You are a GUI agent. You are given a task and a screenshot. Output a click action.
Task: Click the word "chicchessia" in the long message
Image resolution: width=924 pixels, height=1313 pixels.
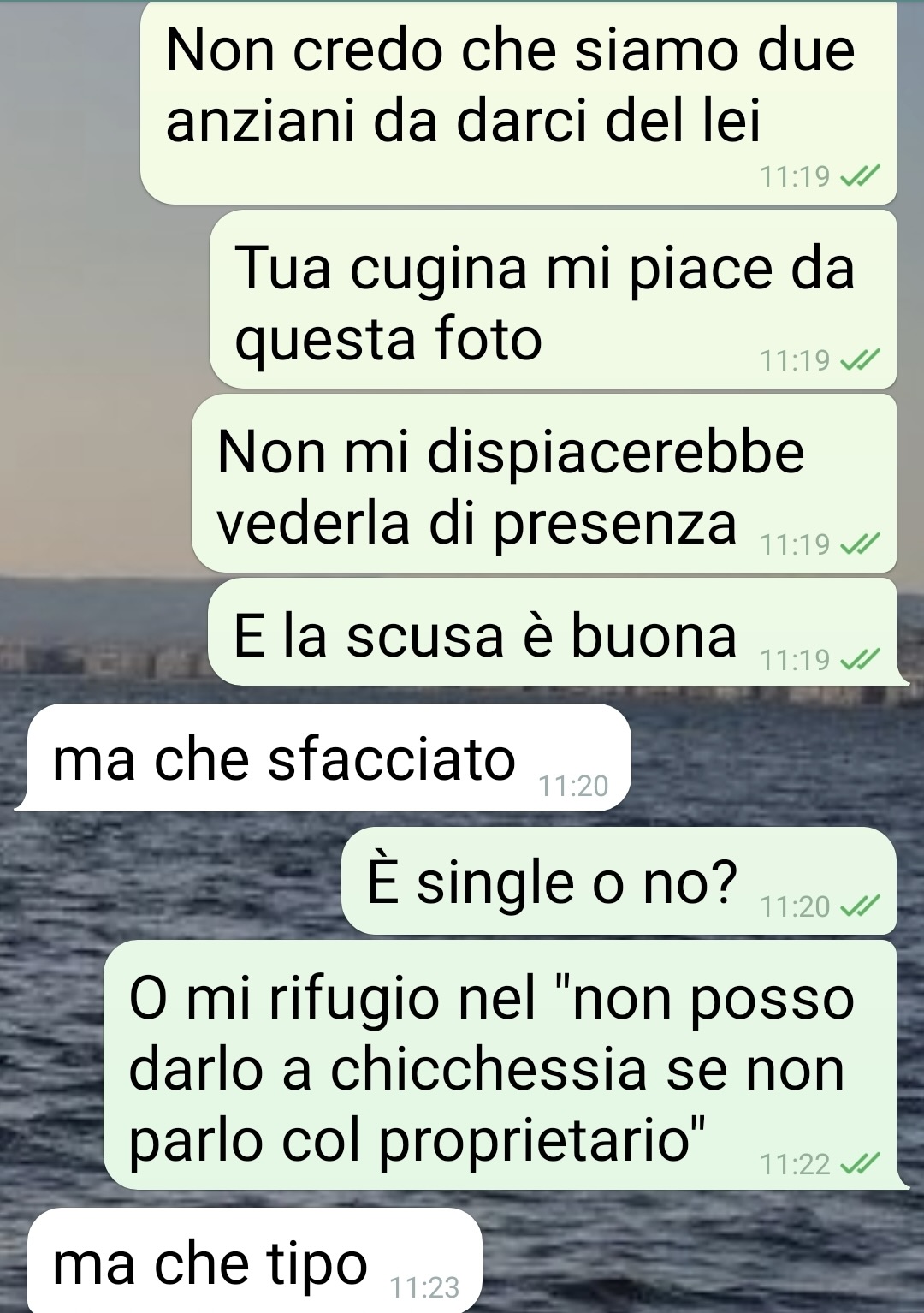click(x=488, y=1070)
